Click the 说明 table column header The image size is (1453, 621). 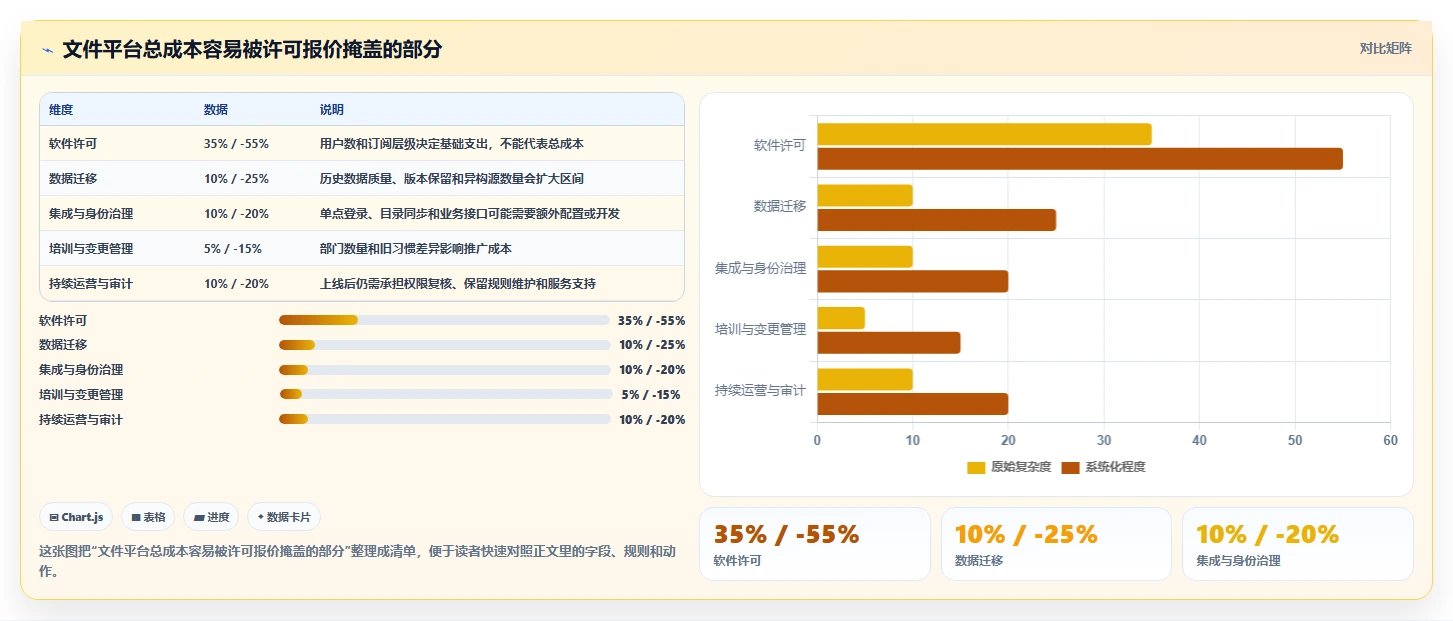(332, 110)
